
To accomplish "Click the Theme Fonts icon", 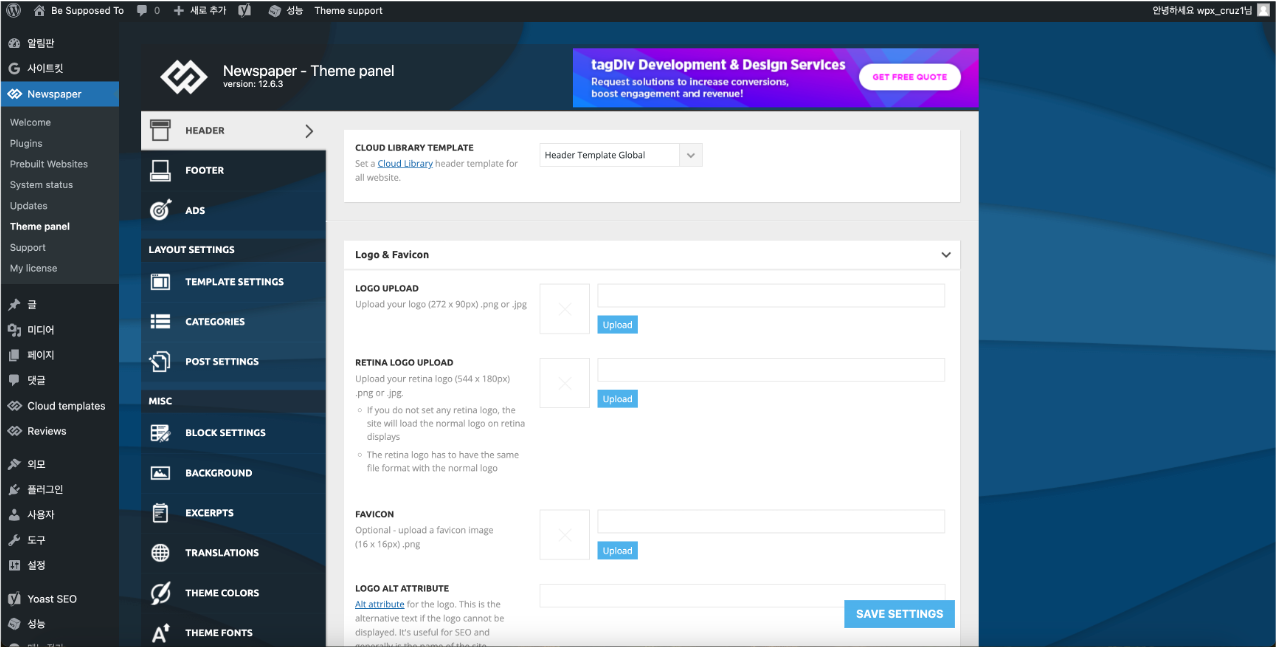I will point(160,633).
